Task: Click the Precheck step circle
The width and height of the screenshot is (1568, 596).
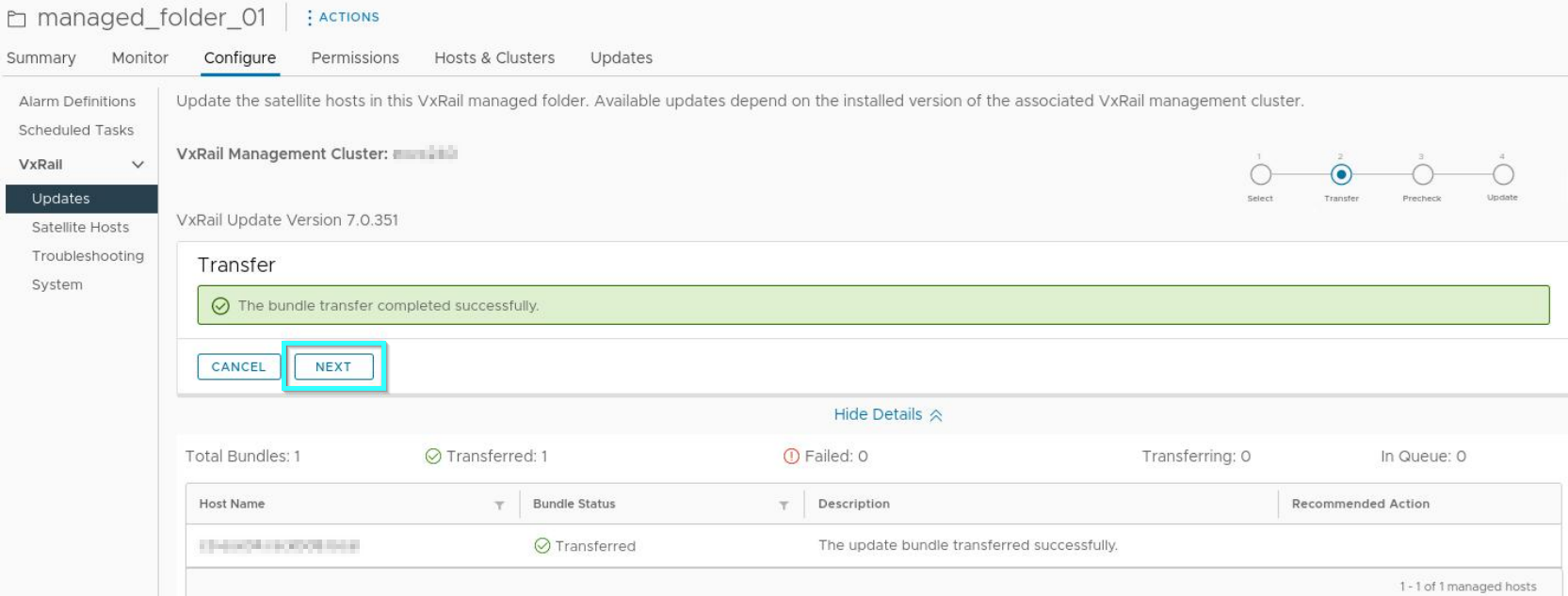Action: pyautogui.click(x=1422, y=175)
